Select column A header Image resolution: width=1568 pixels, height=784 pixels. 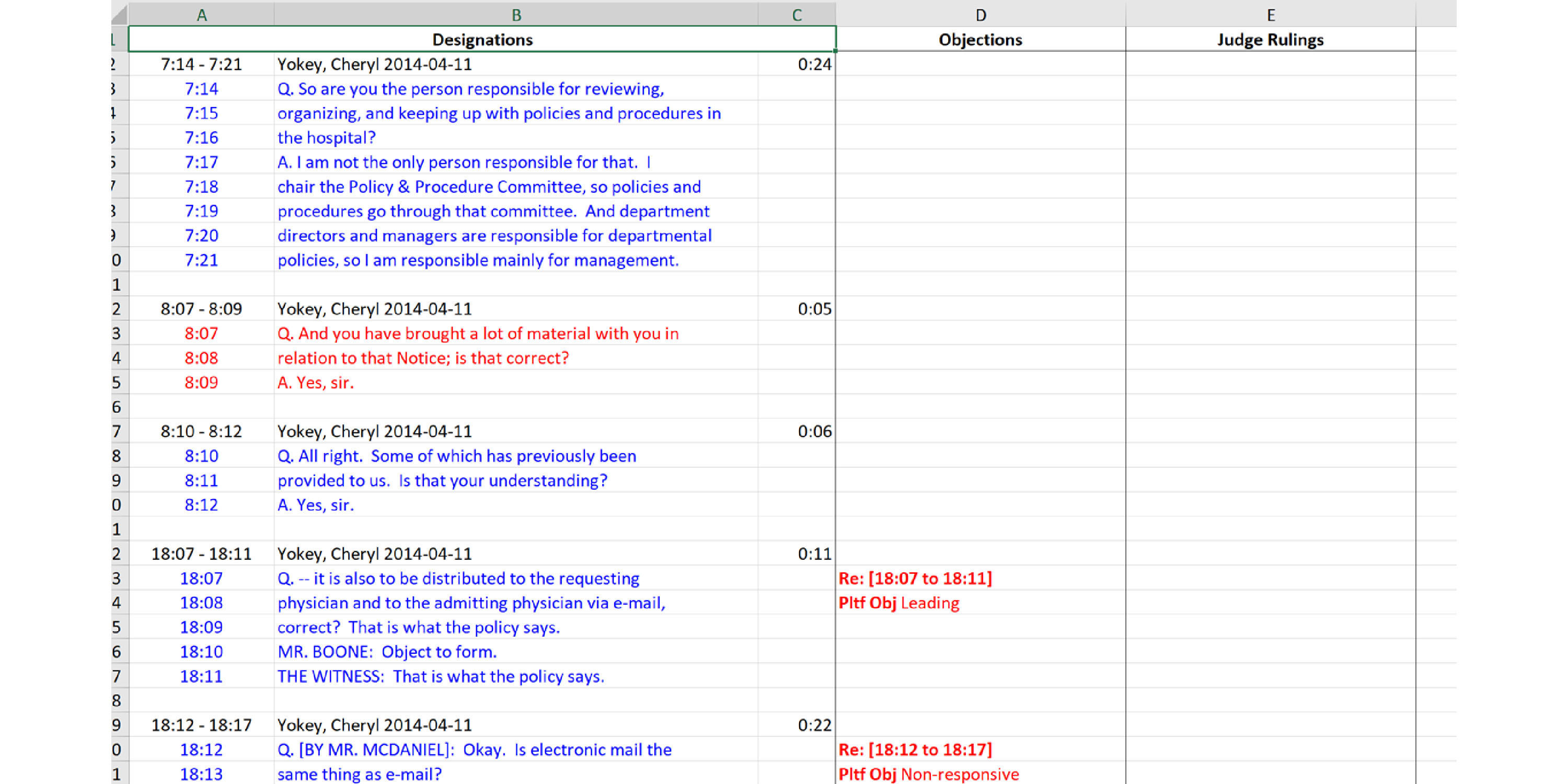pos(201,15)
